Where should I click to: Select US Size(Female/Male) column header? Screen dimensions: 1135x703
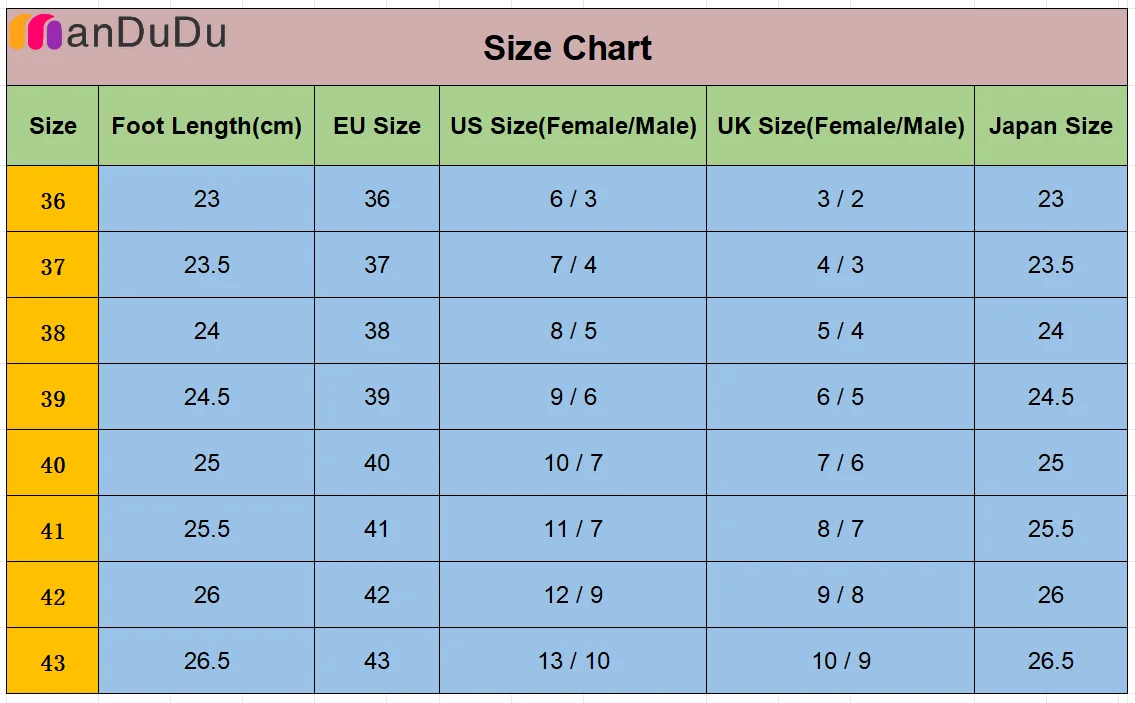click(573, 126)
